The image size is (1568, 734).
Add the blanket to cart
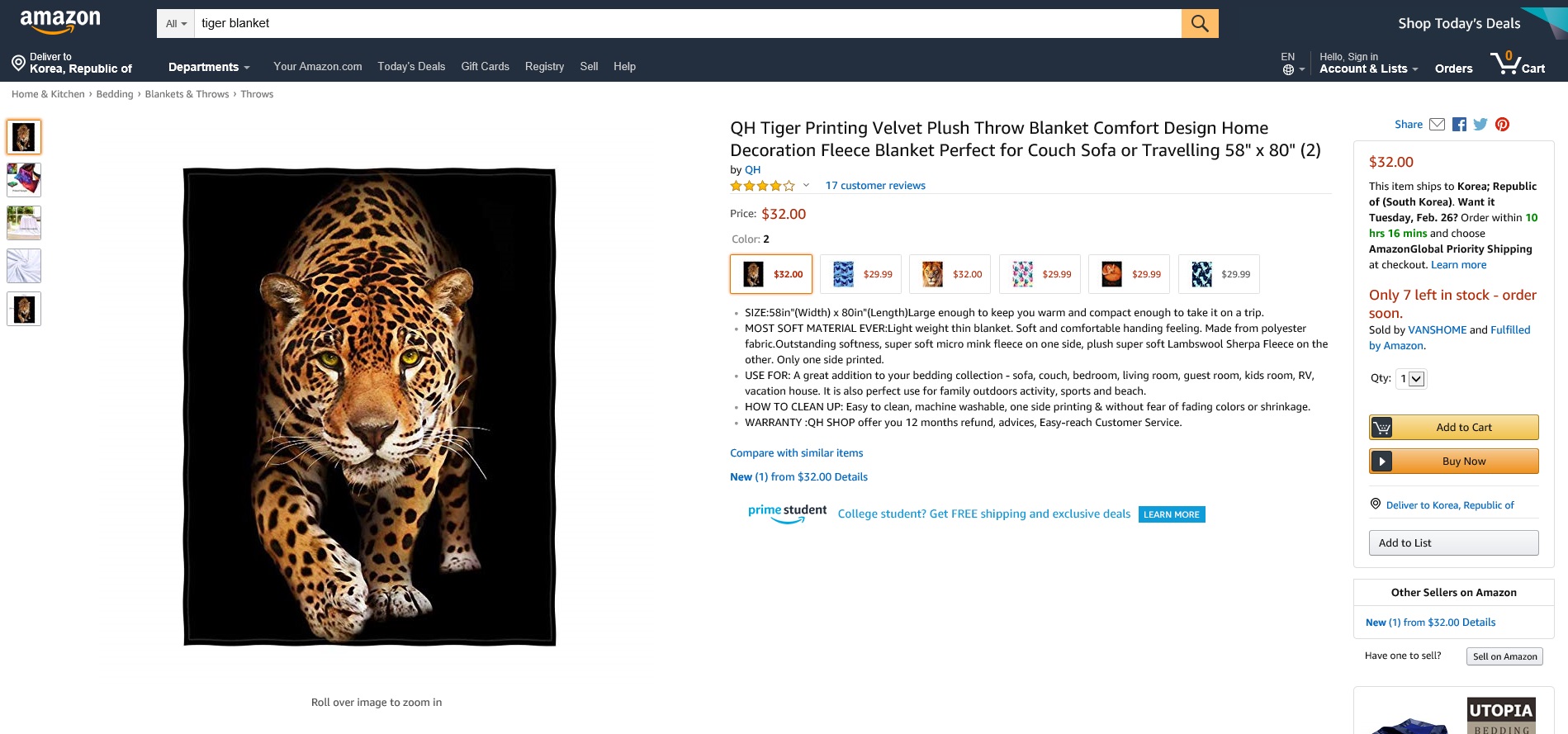click(x=1453, y=428)
